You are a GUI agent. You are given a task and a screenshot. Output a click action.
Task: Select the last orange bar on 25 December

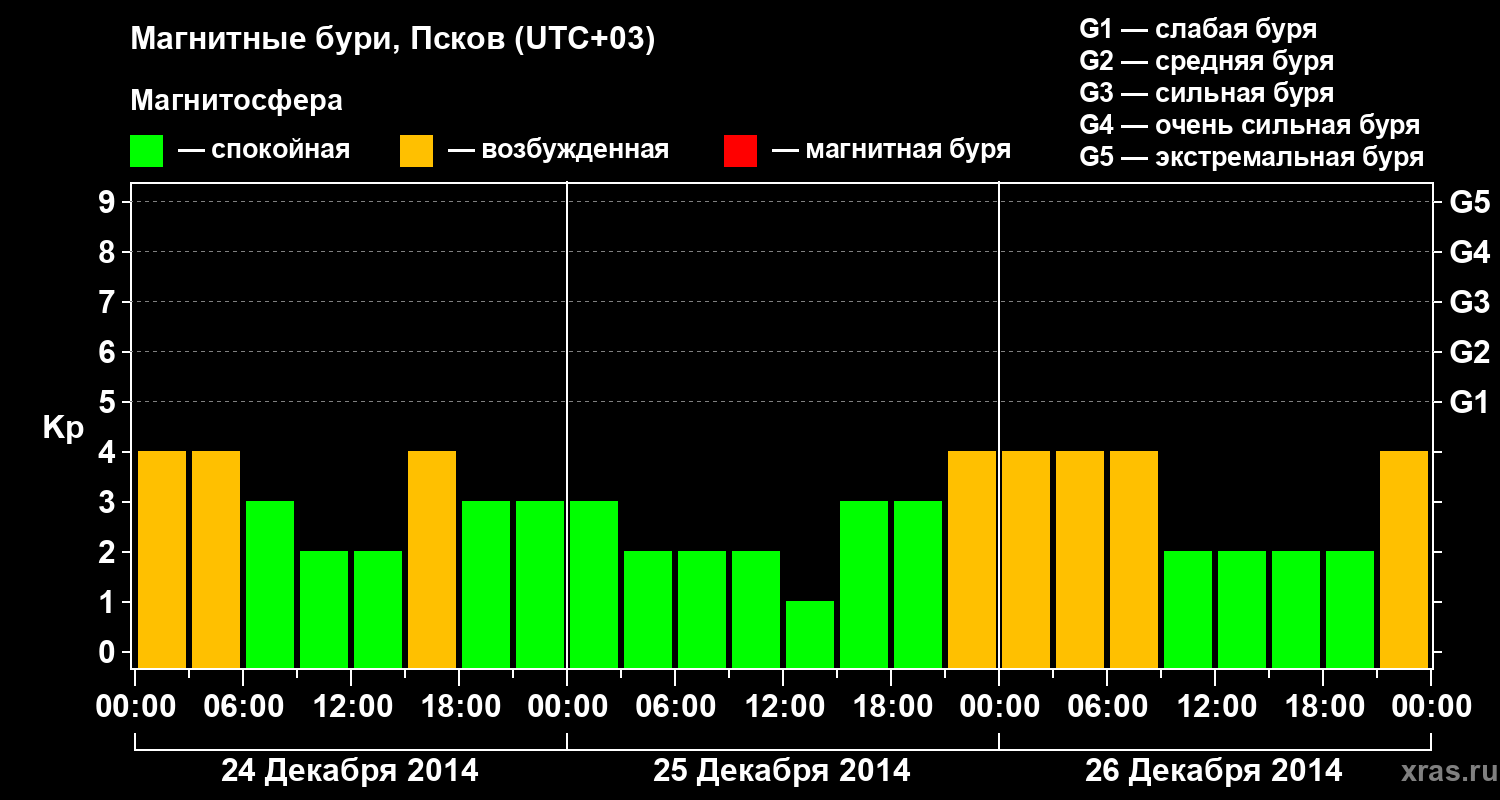point(972,559)
